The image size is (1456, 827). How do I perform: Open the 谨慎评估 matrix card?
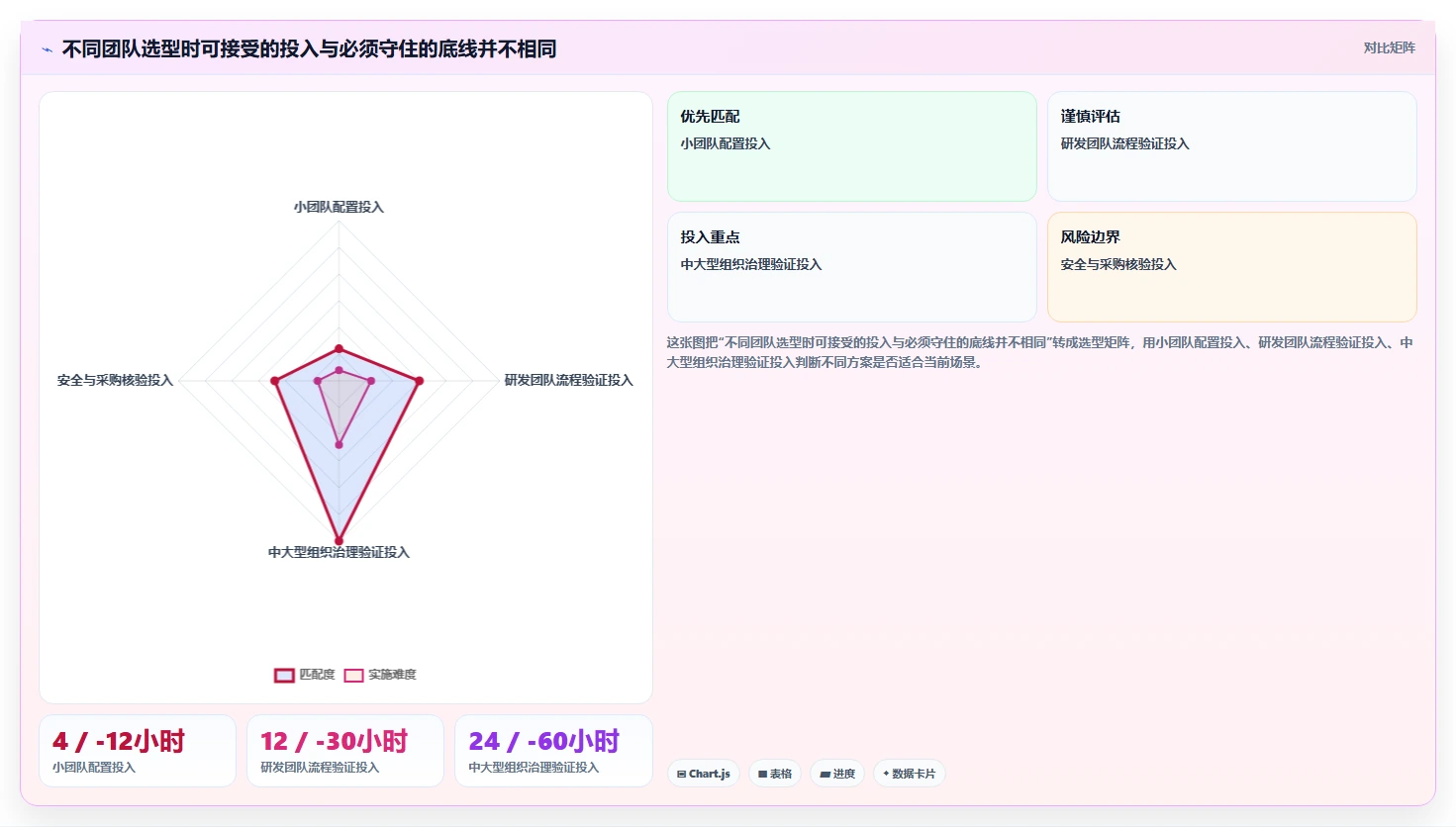pos(1232,146)
